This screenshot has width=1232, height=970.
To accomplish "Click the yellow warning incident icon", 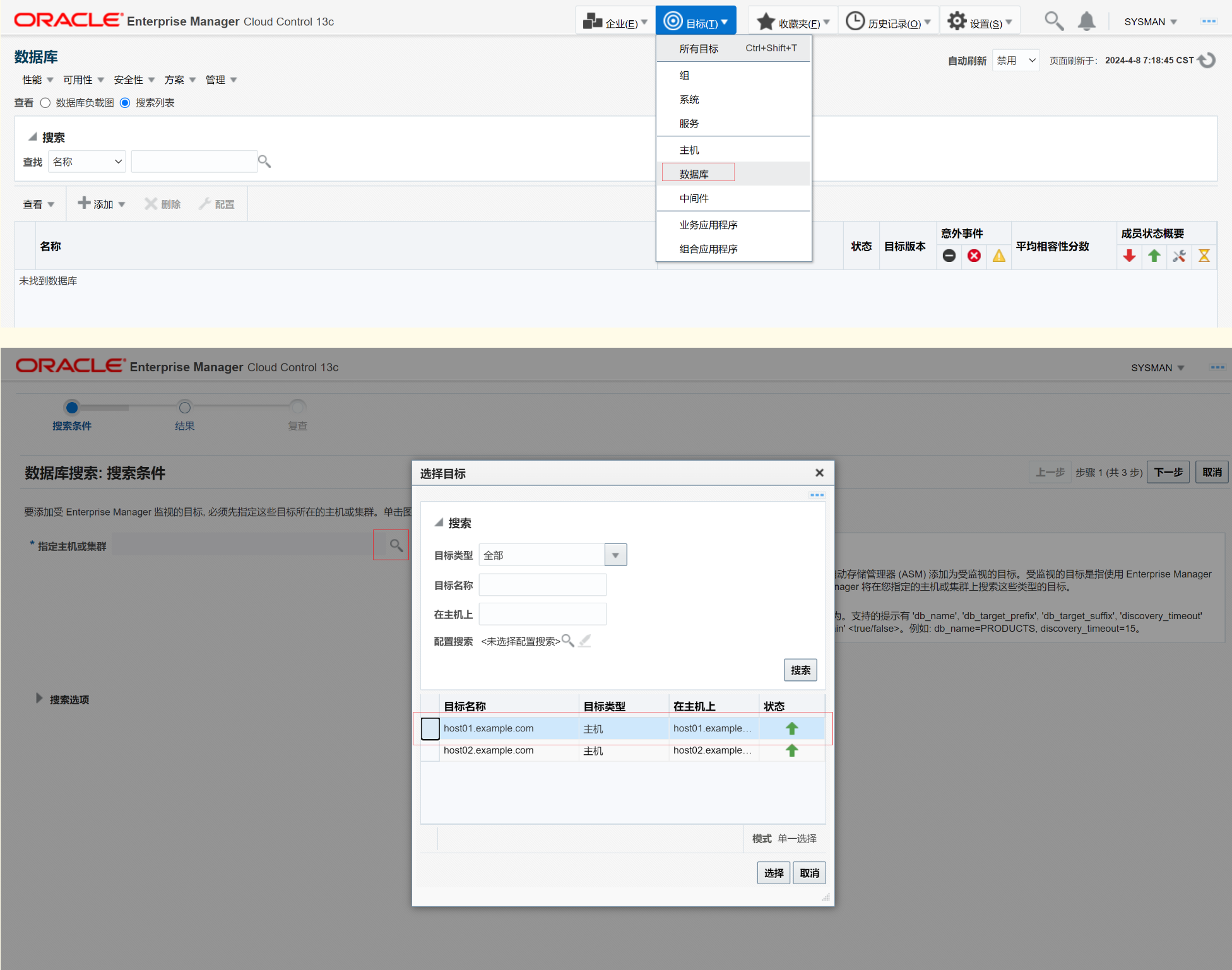I will 998,256.
